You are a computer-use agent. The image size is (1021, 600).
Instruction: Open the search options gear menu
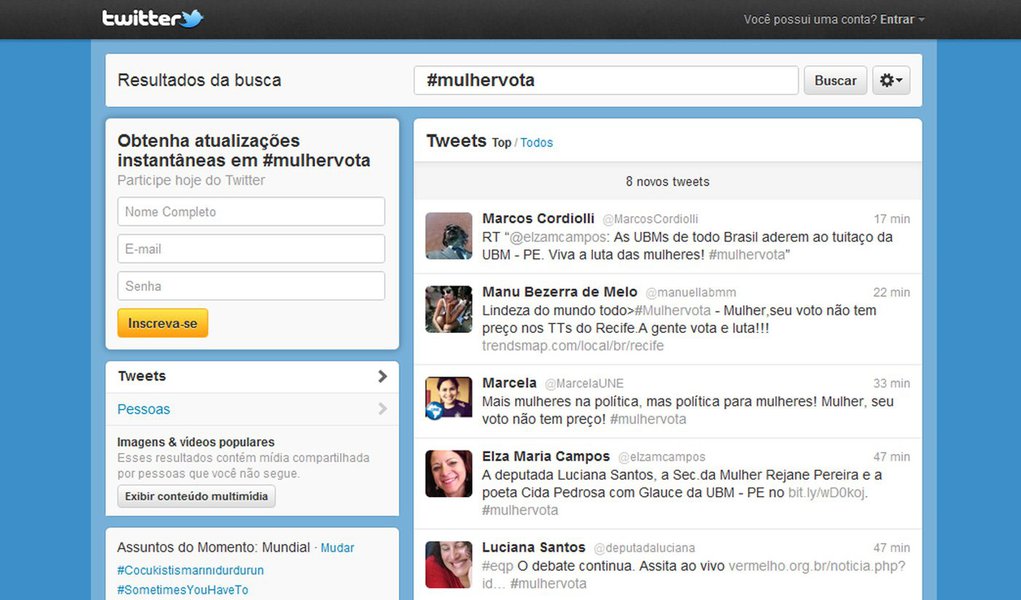pyautogui.click(x=889, y=80)
